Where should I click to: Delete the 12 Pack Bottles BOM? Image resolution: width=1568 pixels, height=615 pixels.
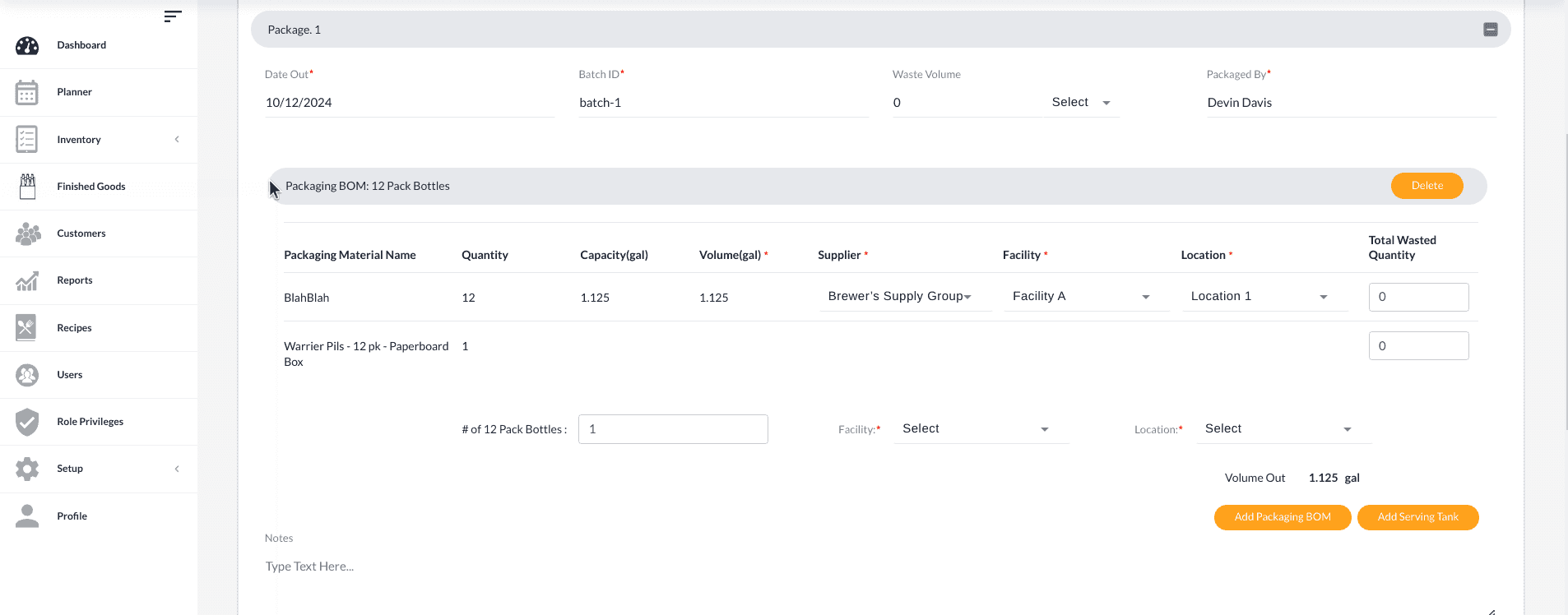(x=1427, y=186)
